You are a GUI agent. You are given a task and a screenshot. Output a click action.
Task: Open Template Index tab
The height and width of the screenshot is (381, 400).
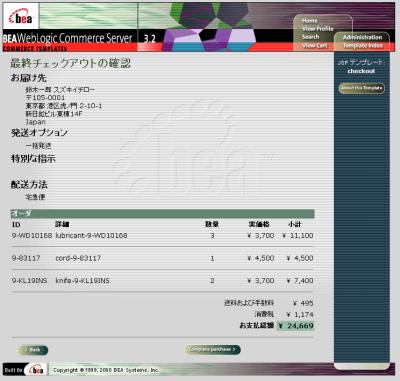coord(363,45)
